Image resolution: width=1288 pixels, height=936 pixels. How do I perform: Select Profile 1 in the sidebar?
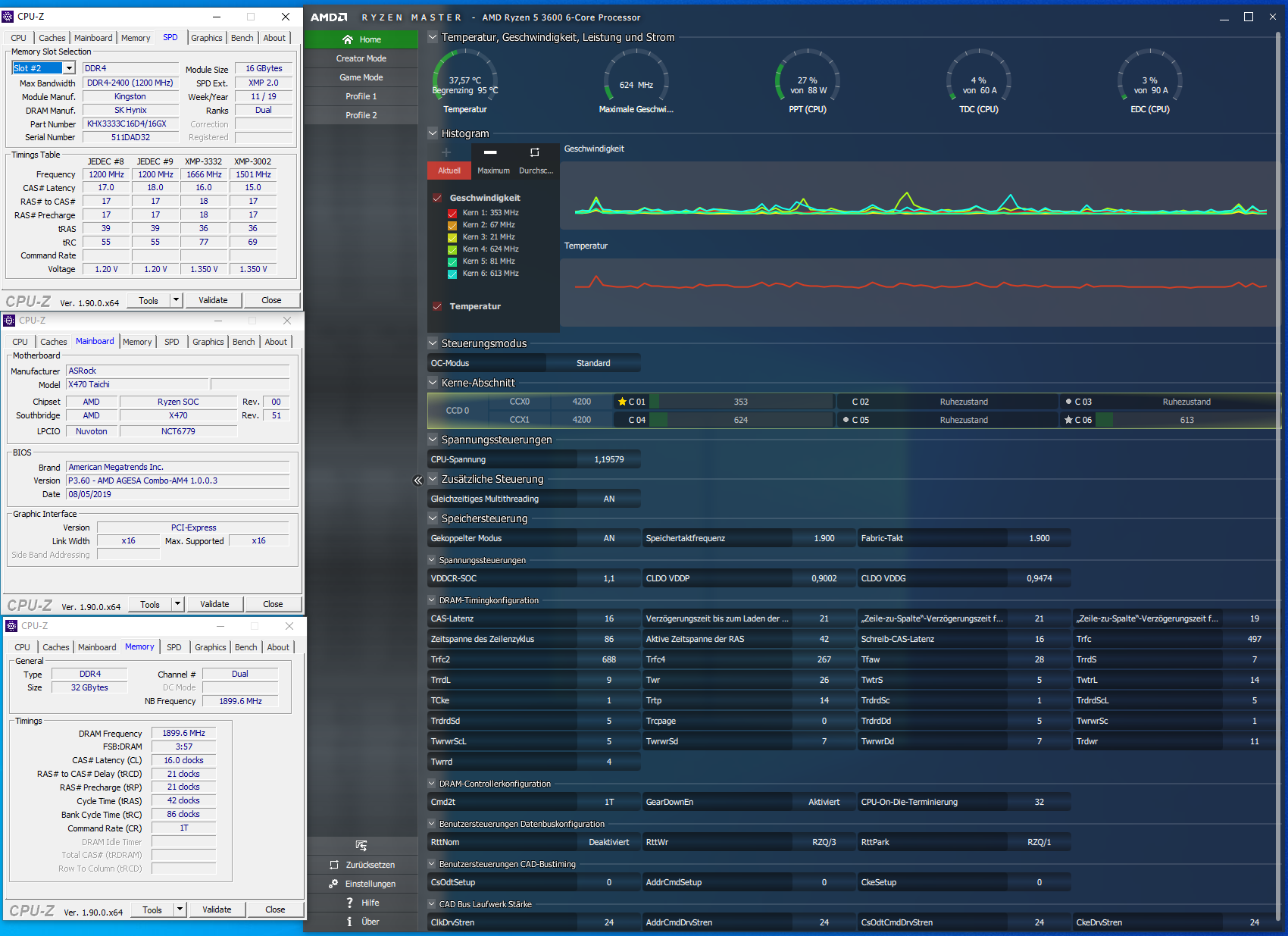pos(361,96)
